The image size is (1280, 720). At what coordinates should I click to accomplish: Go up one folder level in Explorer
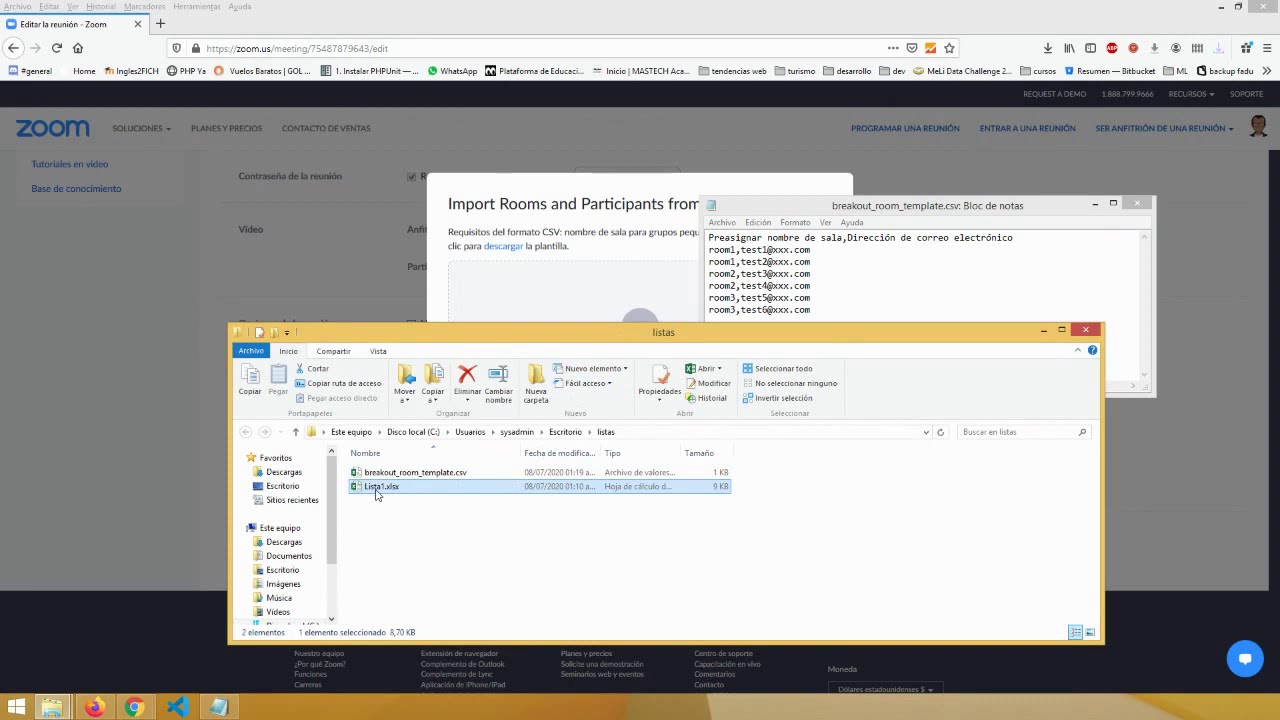tap(295, 432)
